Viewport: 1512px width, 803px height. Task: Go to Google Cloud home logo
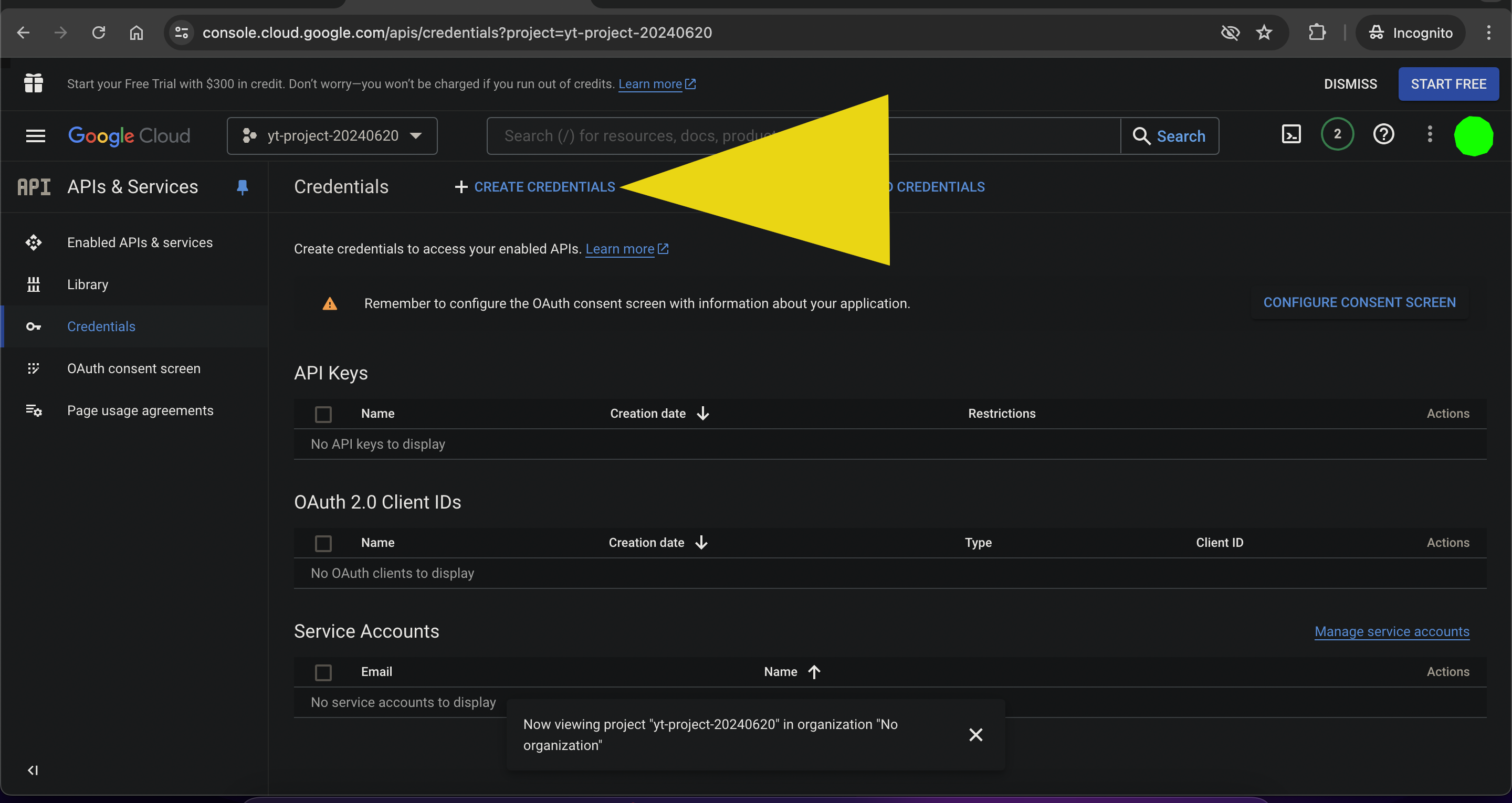pyautogui.click(x=129, y=136)
